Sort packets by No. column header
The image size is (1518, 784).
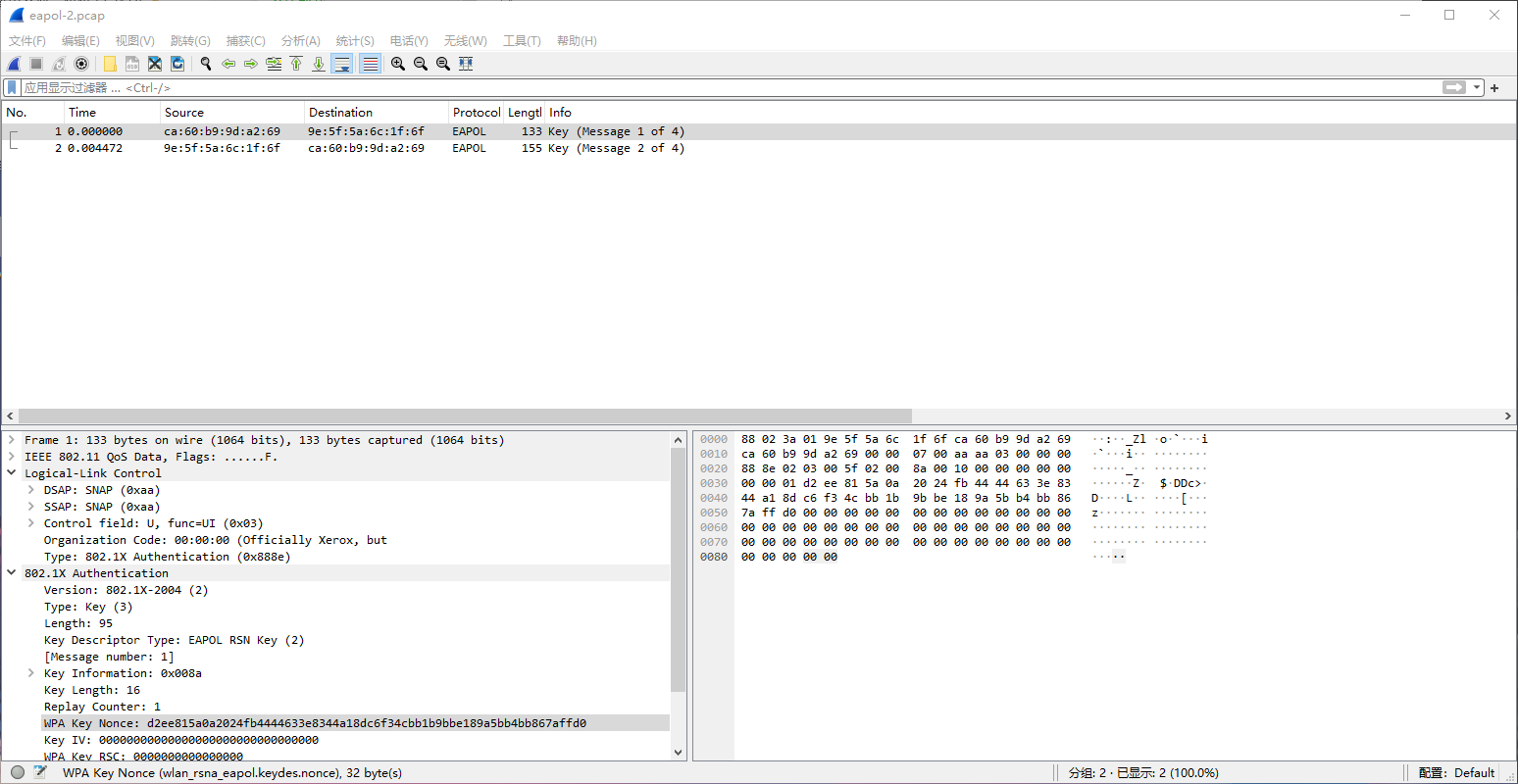[33, 113]
